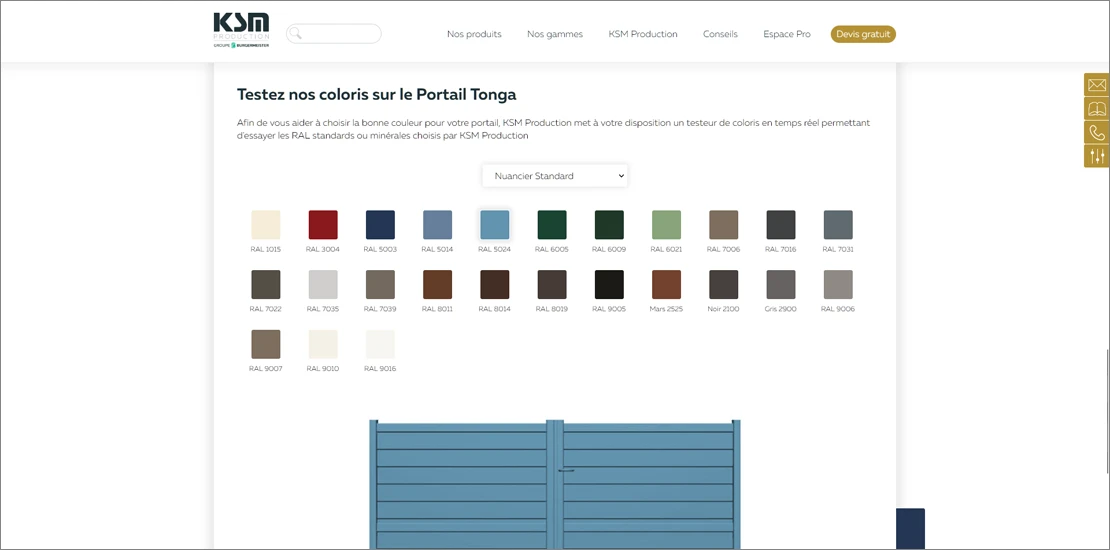Click the envelope contact icon

click(x=1096, y=85)
